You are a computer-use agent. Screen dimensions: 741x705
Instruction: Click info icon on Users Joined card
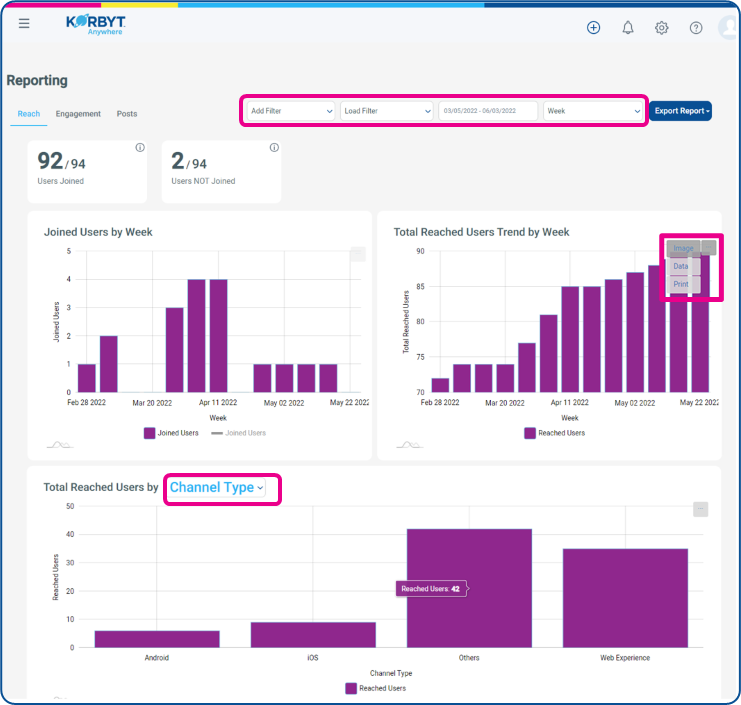(x=140, y=147)
